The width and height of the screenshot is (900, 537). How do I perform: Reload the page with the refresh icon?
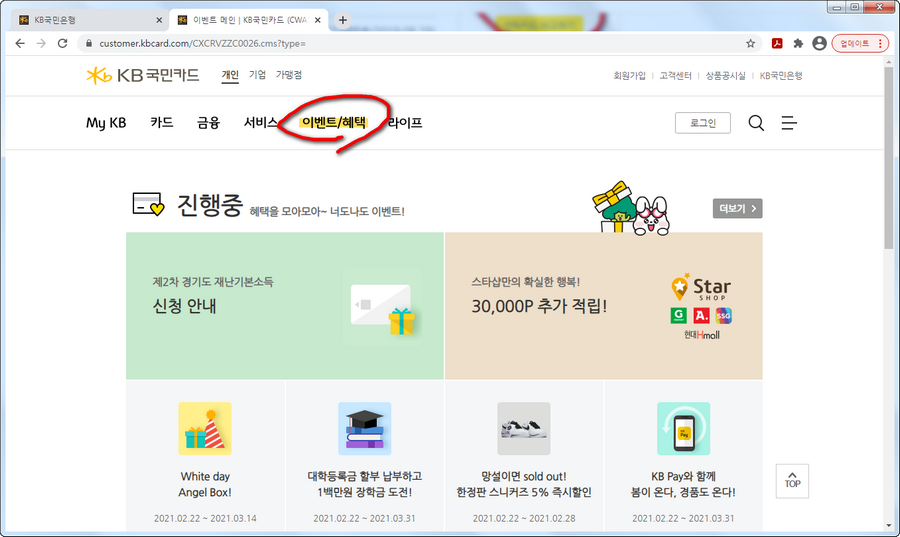63,44
